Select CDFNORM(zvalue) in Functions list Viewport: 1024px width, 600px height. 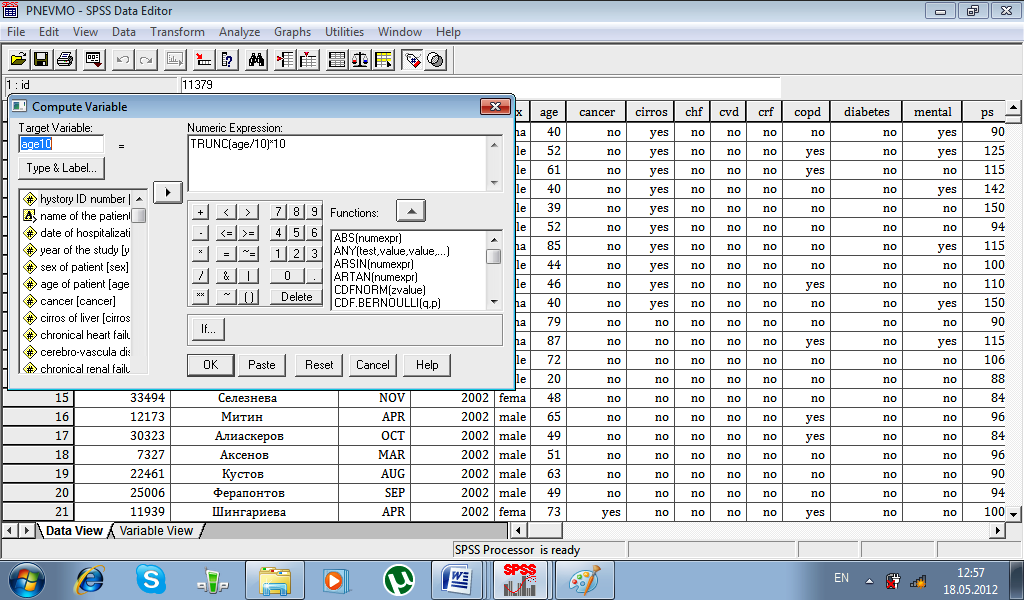click(379, 290)
